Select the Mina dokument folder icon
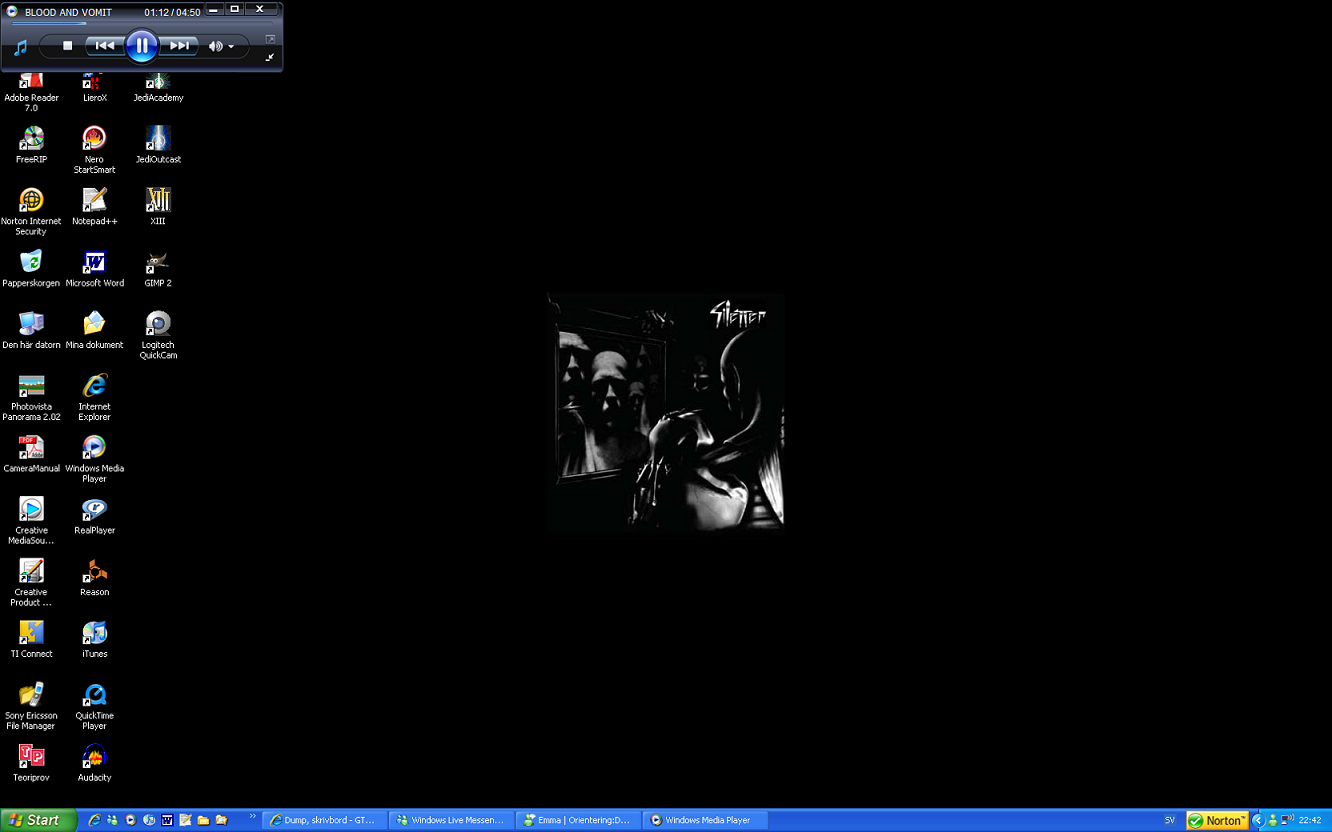The width and height of the screenshot is (1332, 832). coord(94,331)
